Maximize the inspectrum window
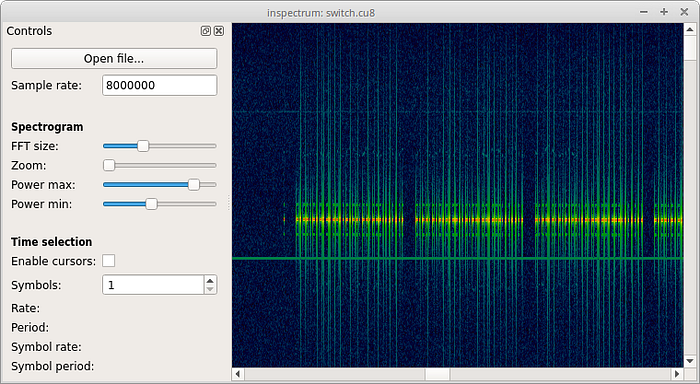The height and width of the screenshot is (384, 700). pos(664,12)
